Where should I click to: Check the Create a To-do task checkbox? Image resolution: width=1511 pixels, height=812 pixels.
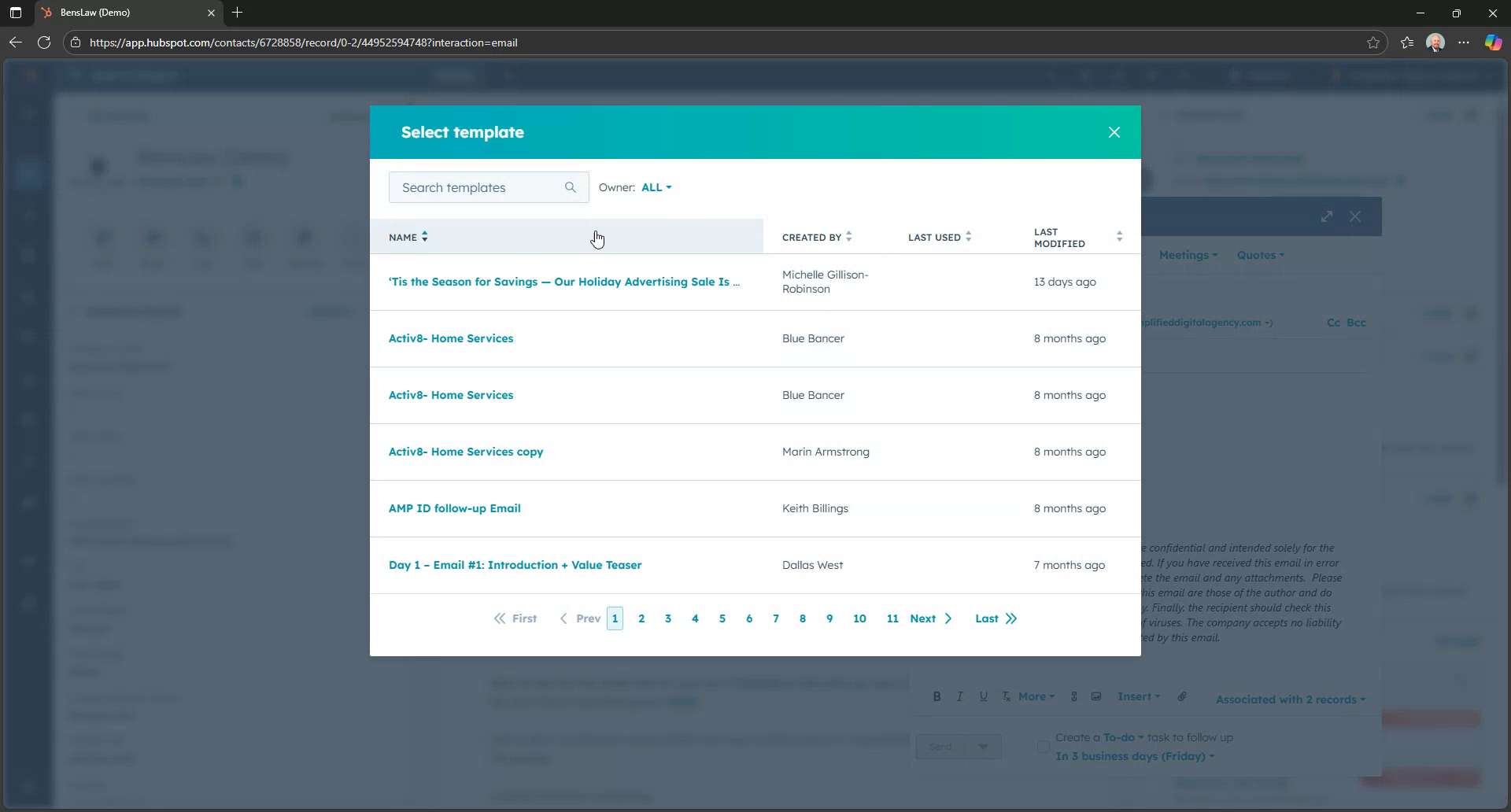point(1043,746)
